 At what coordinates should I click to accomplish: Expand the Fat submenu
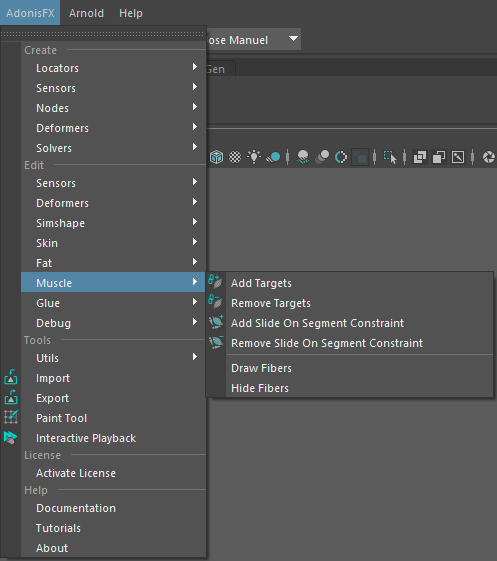(x=113, y=263)
